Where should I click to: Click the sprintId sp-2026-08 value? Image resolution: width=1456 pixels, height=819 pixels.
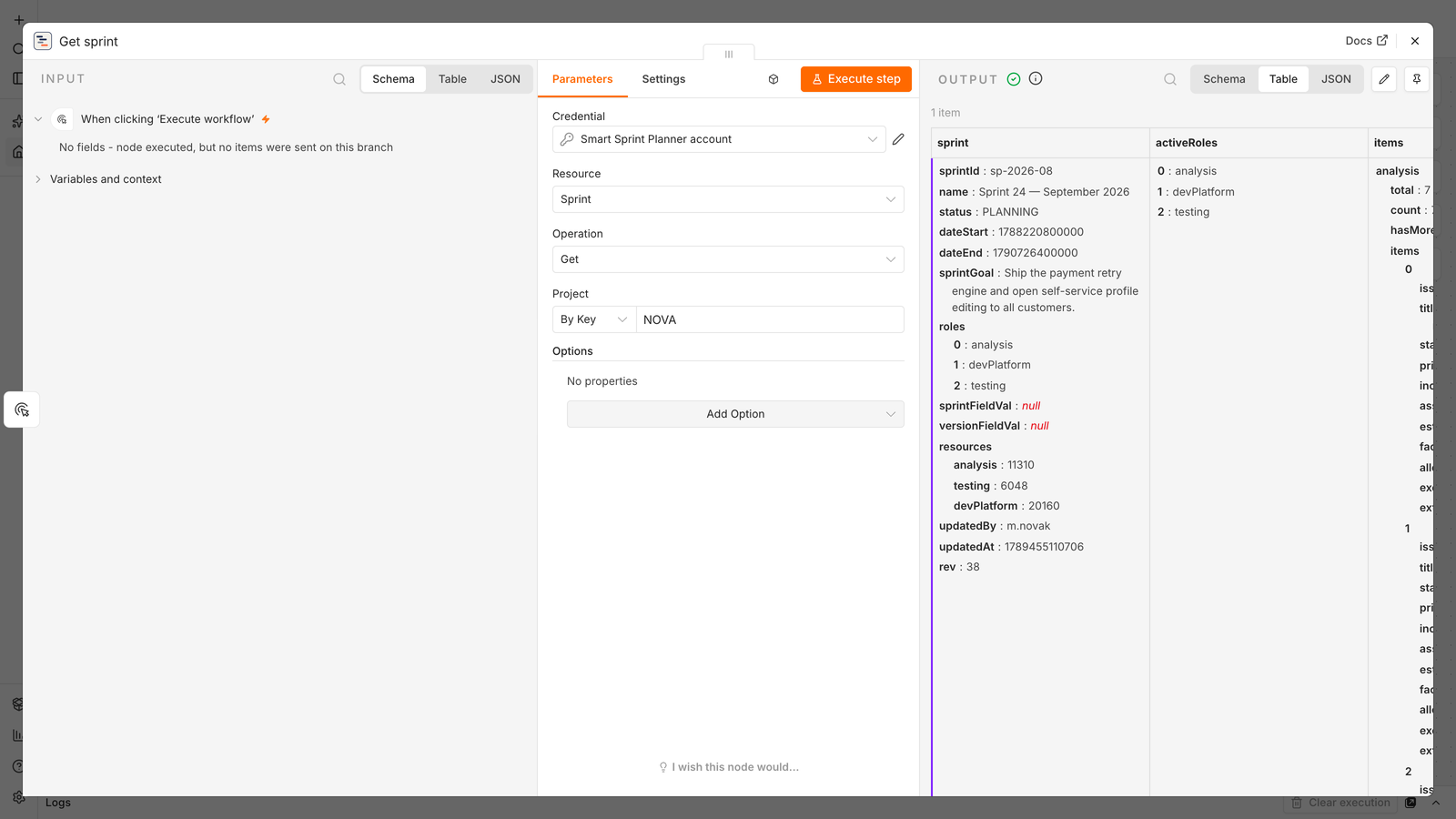[x=1021, y=171]
